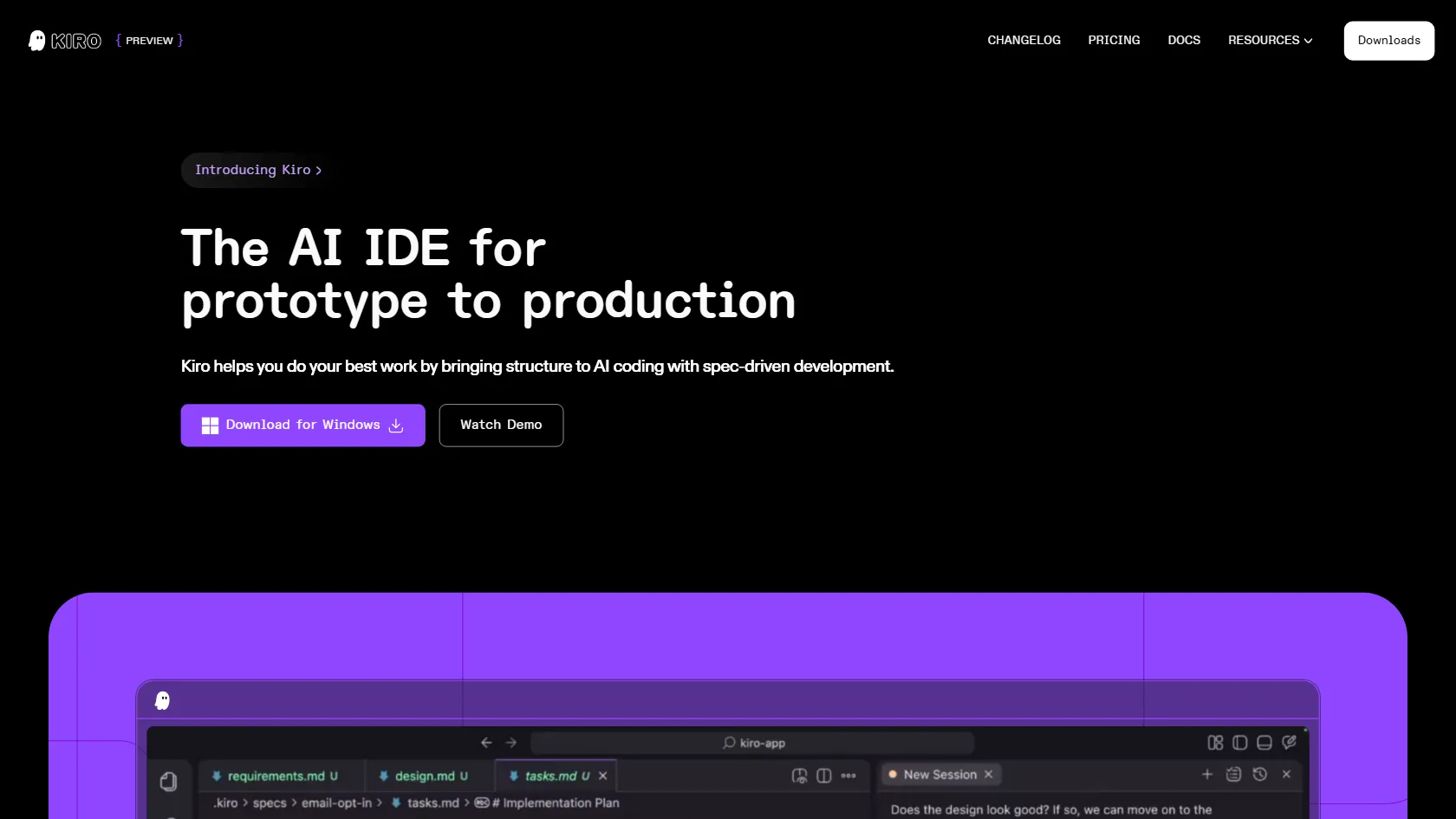Click the open preview icon in editor
Viewport: 1456px width, 819px height.
click(799, 776)
